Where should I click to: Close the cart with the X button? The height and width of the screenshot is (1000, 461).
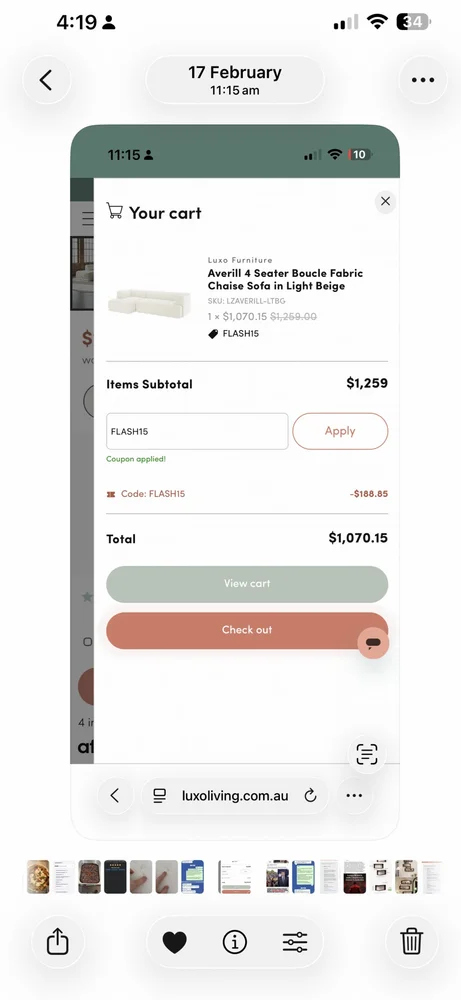[x=385, y=202]
